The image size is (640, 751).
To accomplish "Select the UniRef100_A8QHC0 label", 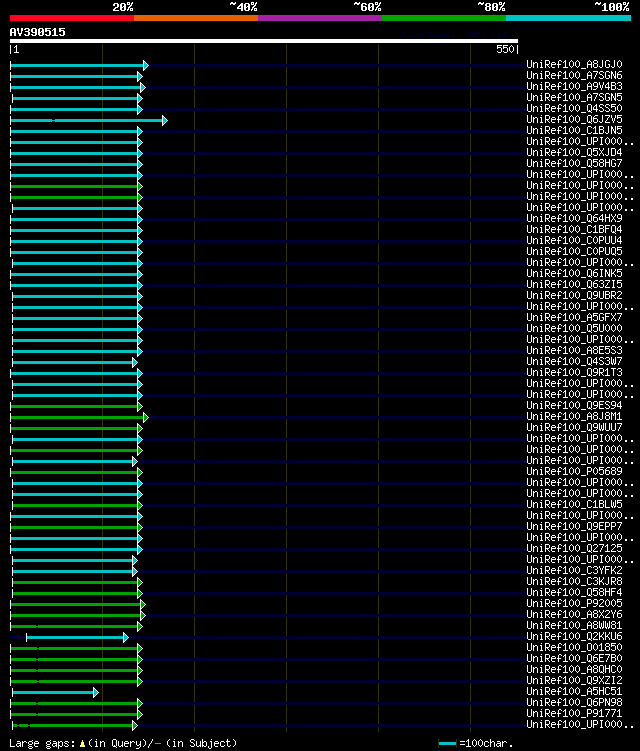I will [x=574, y=670].
